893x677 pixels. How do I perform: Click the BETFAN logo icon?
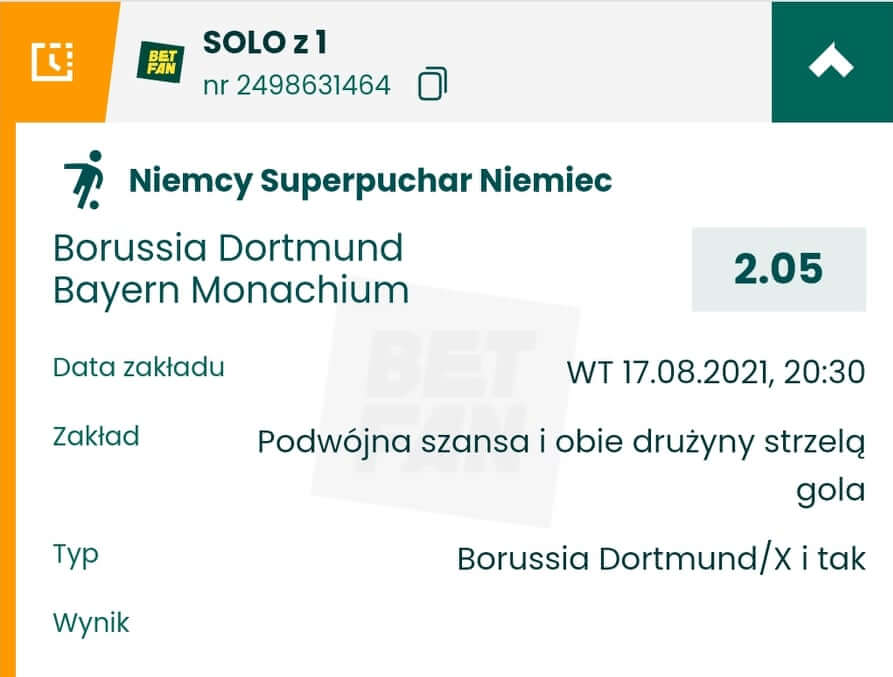[x=160, y=62]
